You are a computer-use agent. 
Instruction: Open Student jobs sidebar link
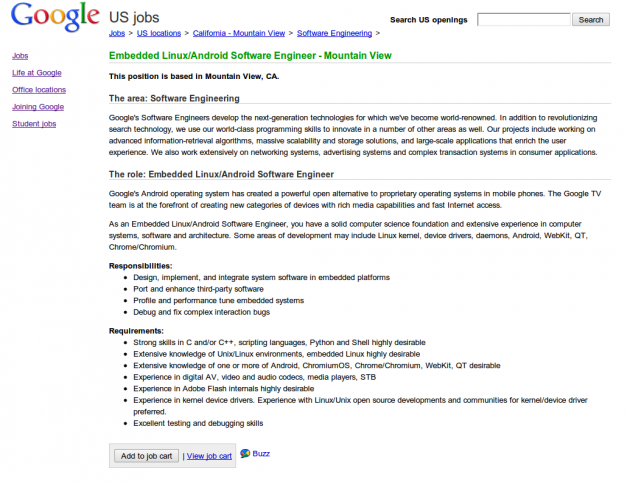(34, 124)
